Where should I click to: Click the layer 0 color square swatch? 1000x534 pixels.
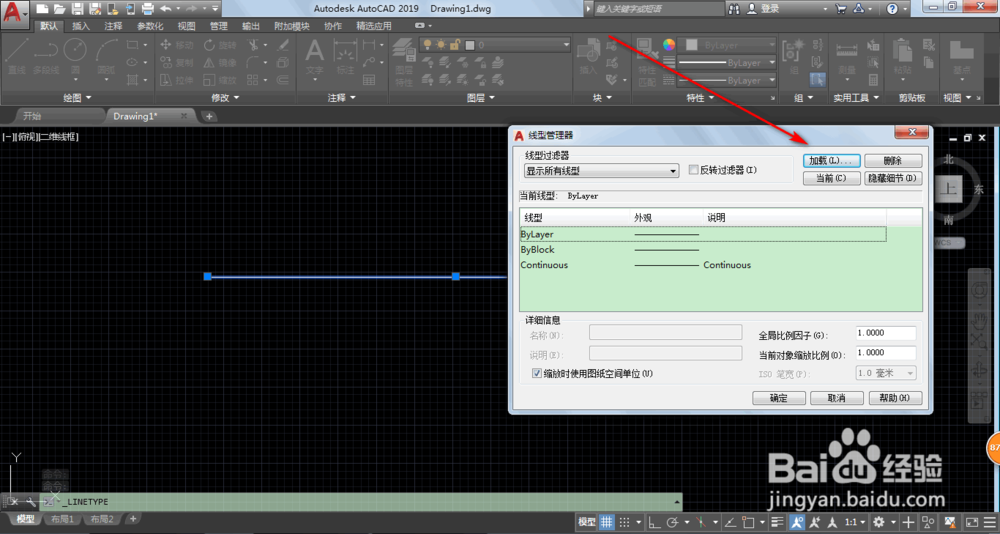[x=470, y=45]
